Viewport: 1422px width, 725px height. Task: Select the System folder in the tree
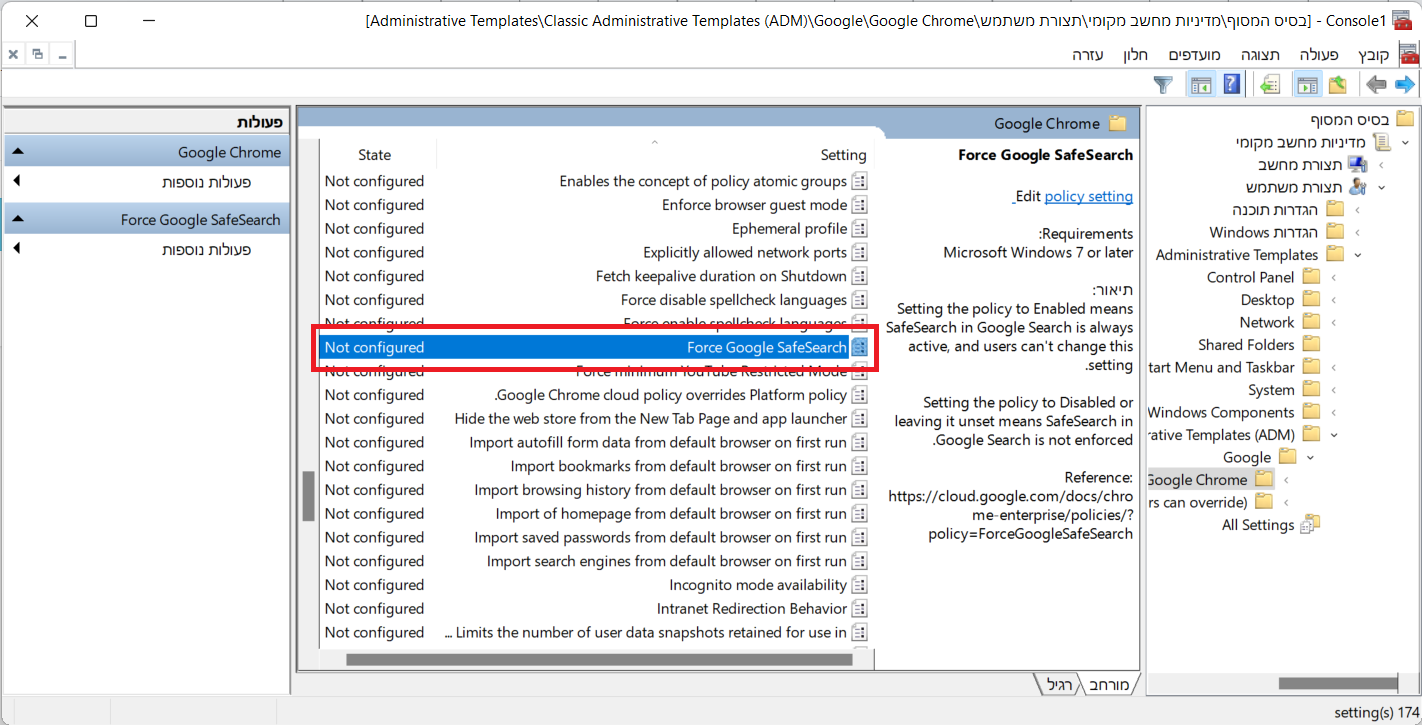(1271, 390)
